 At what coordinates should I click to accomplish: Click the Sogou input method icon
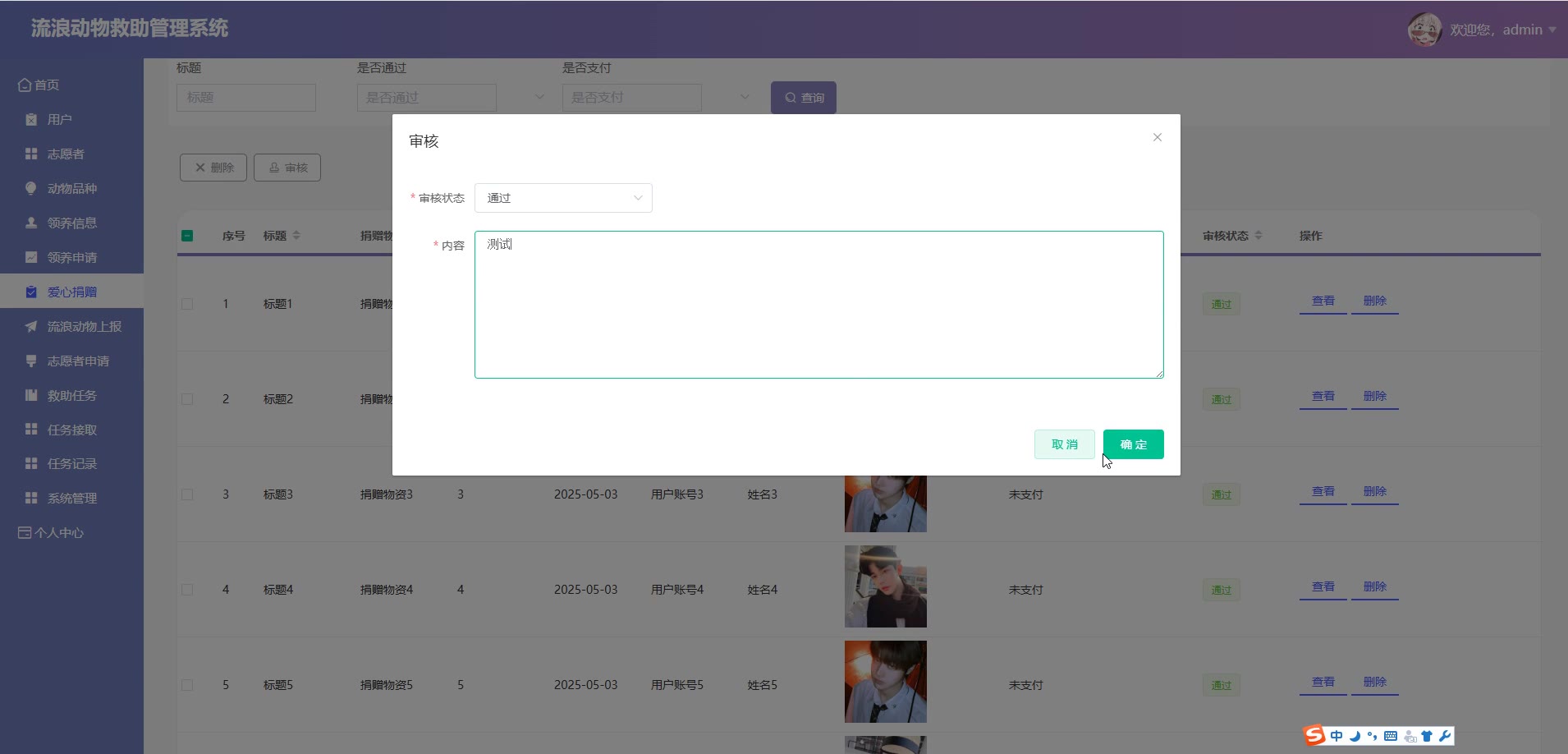(x=1314, y=735)
